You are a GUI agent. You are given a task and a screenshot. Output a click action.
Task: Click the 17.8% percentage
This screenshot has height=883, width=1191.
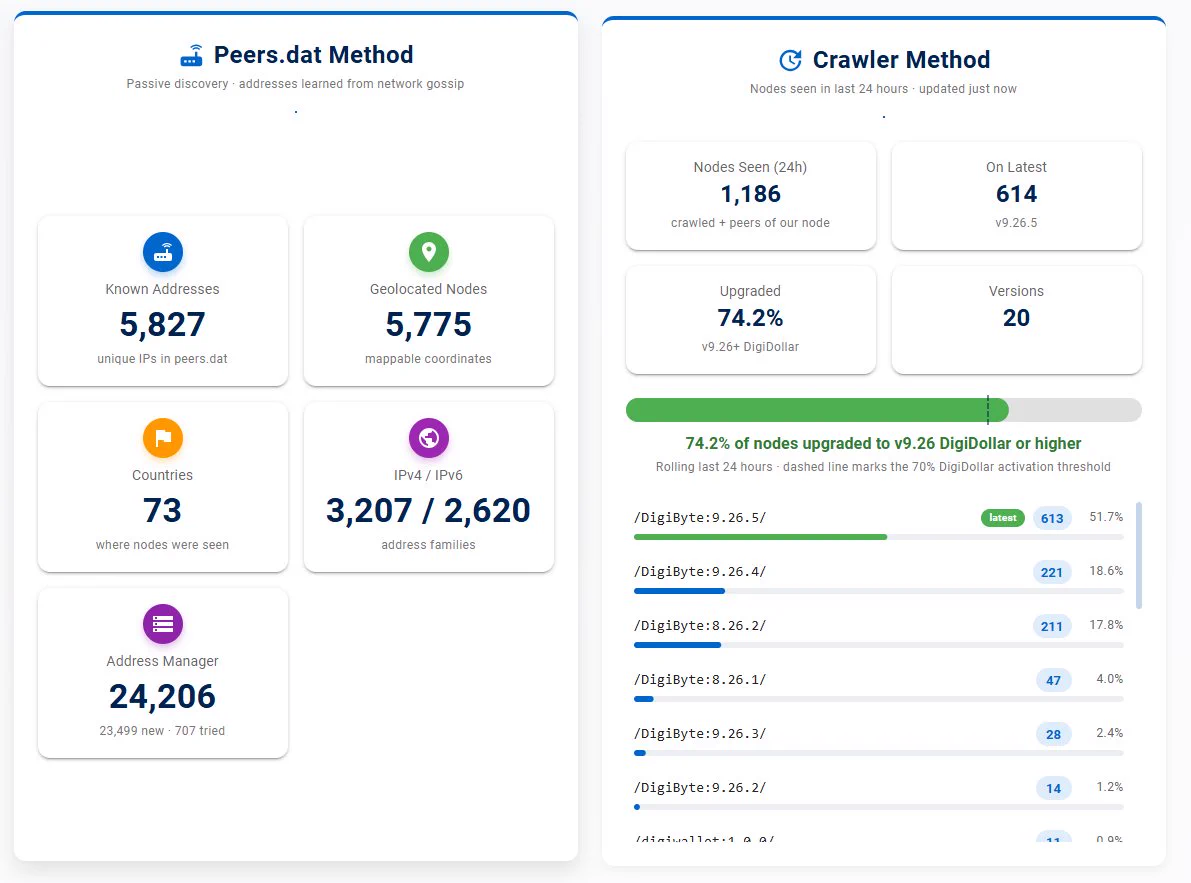[1106, 625]
